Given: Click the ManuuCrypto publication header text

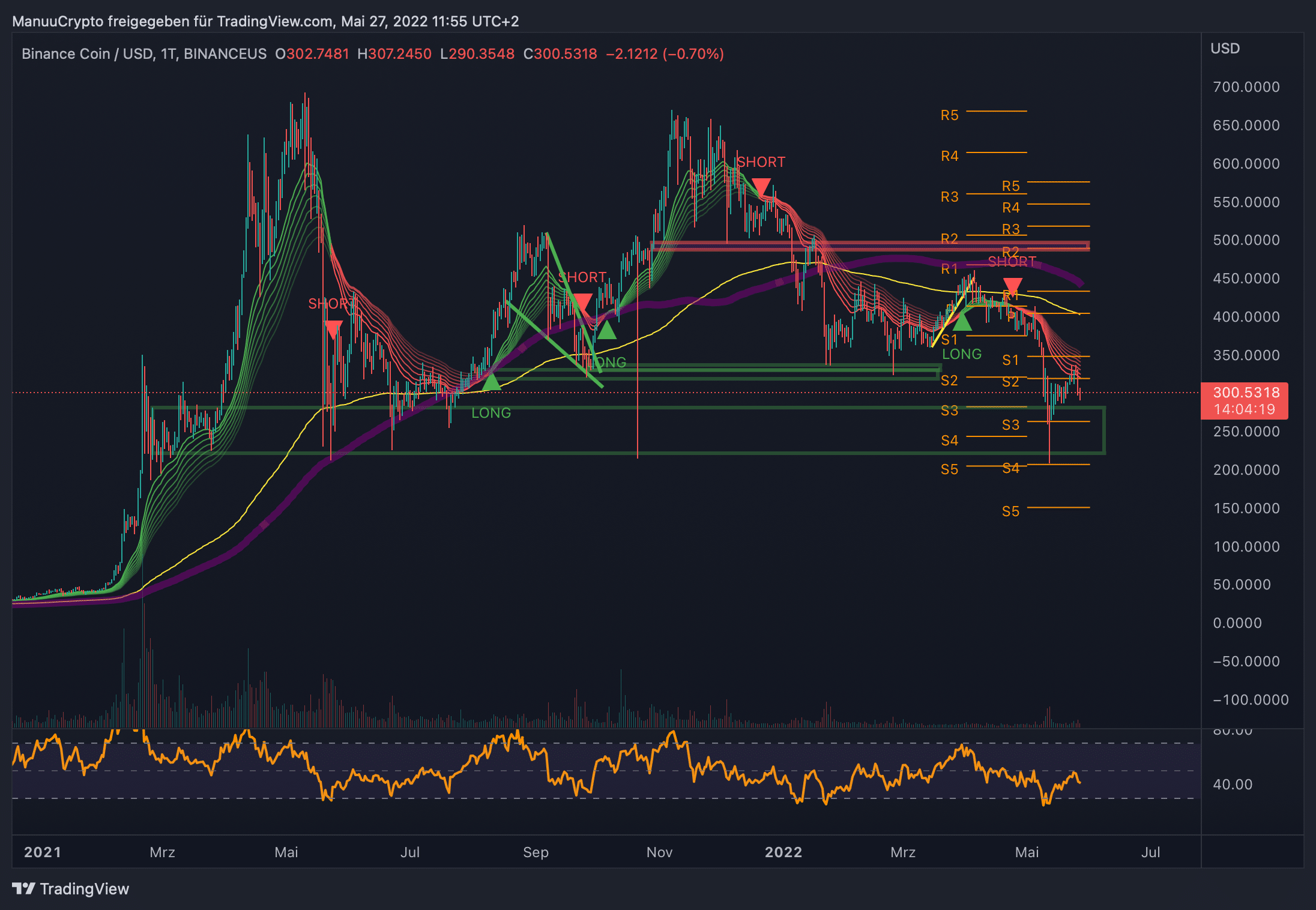Looking at the screenshot, I should (265, 22).
